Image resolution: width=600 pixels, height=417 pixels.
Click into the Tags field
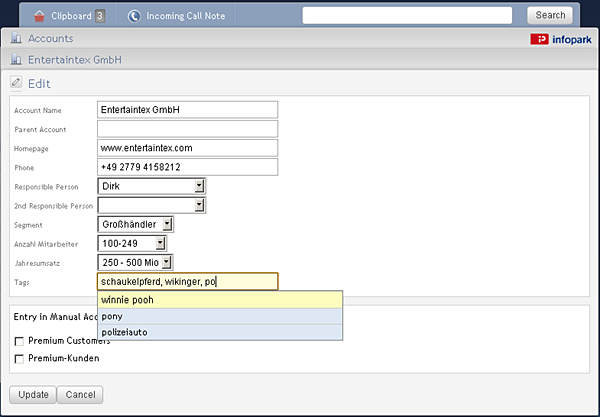[188, 282]
